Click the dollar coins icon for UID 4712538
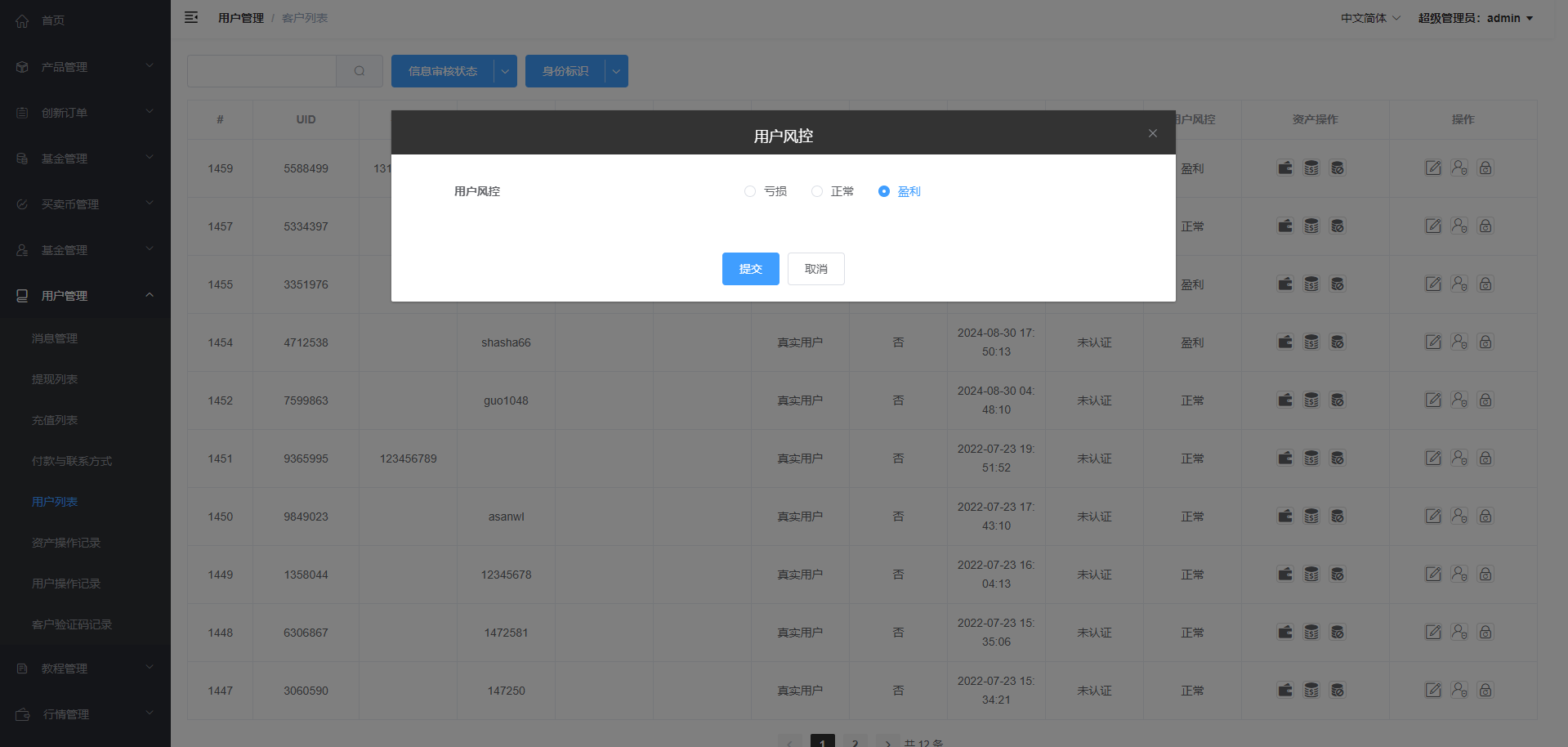1568x747 pixels. click(1311, 342)
